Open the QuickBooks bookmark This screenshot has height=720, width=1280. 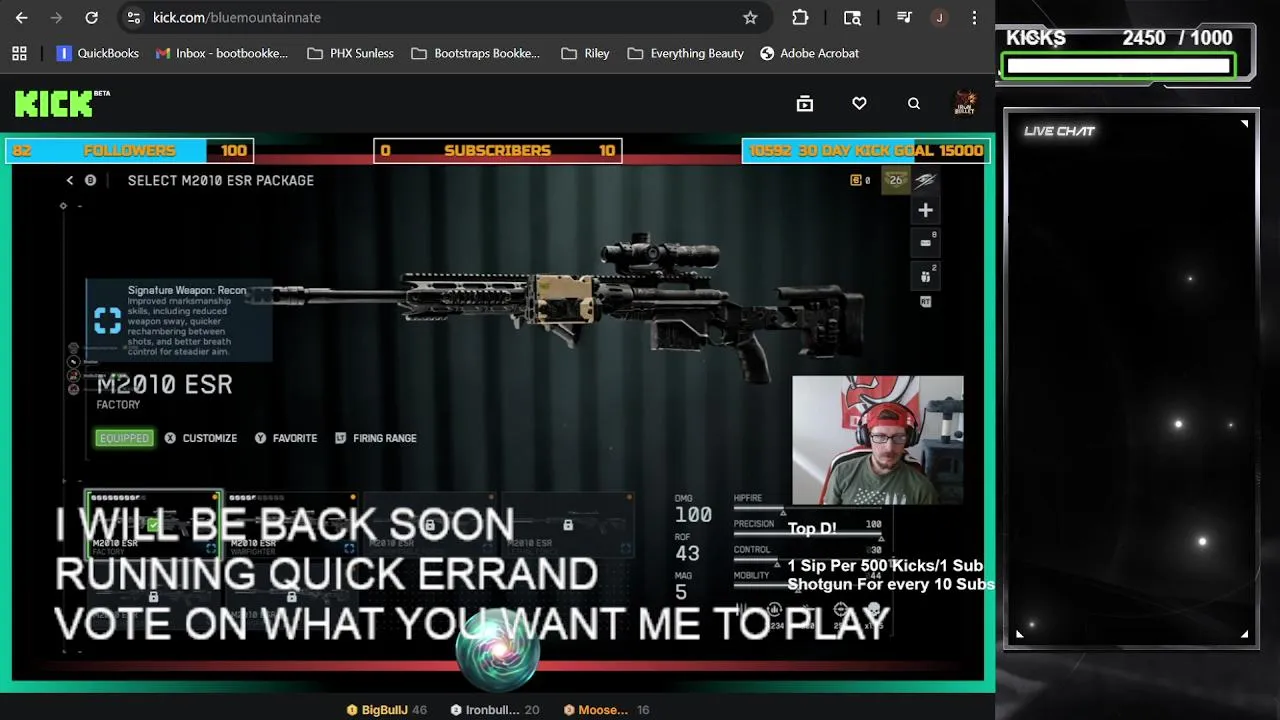98,53
